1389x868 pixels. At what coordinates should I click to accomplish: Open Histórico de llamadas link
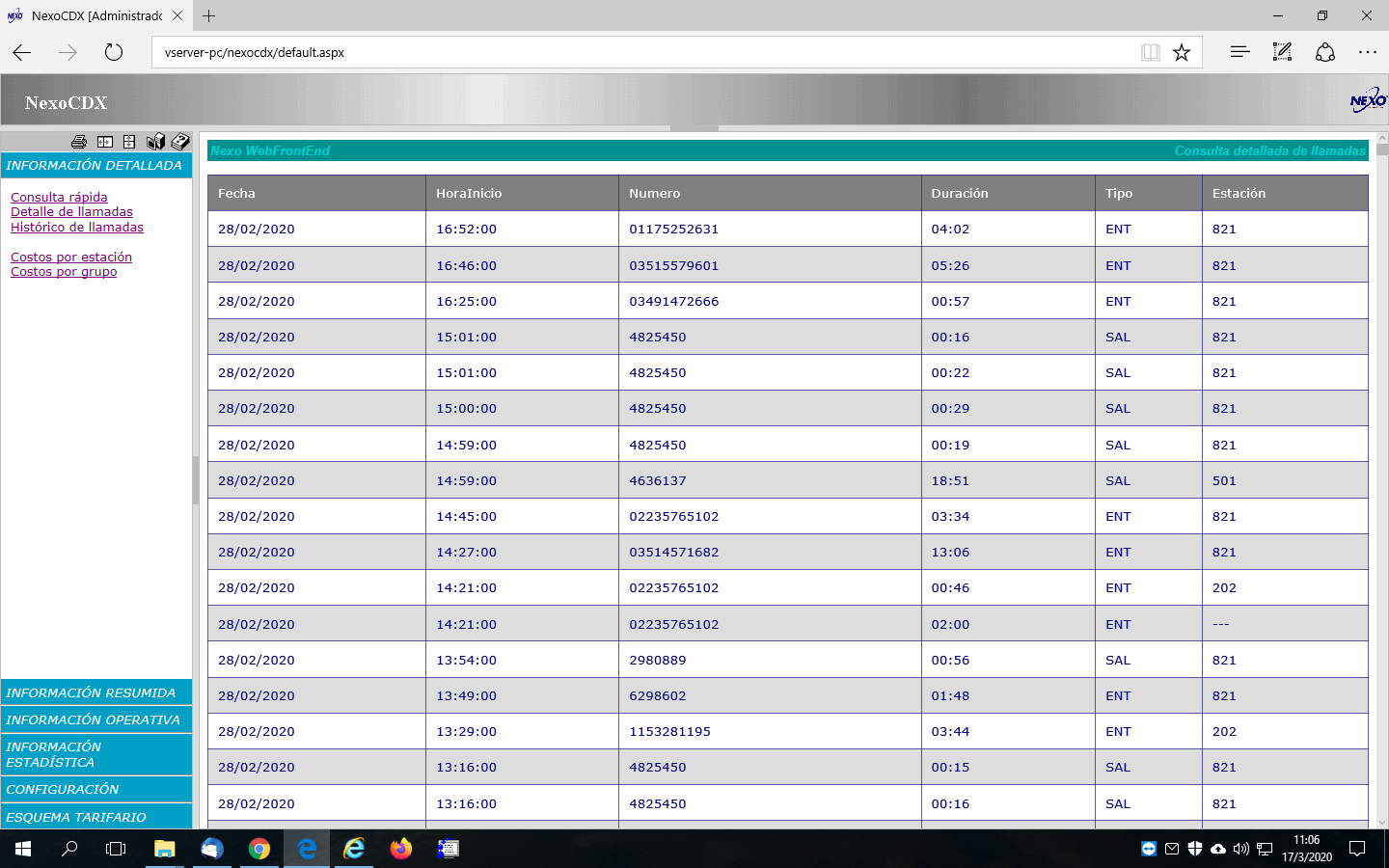tap(77, 227)
